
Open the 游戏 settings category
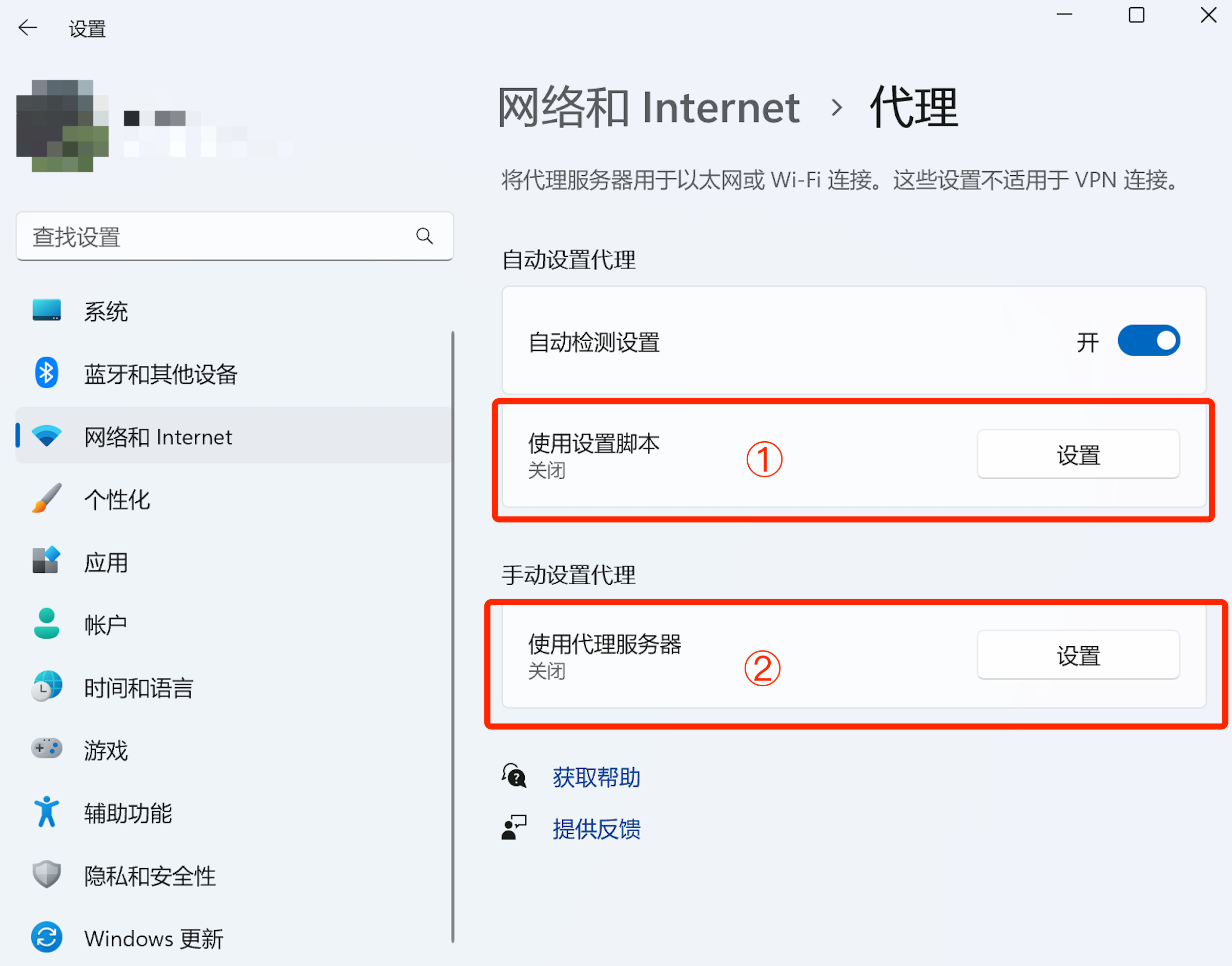point(234,749)
